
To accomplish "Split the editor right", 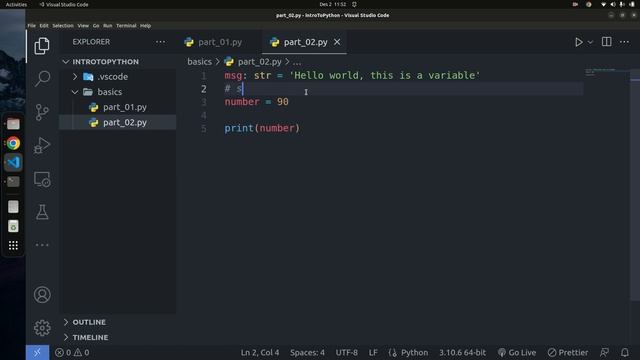I will 607,42.
